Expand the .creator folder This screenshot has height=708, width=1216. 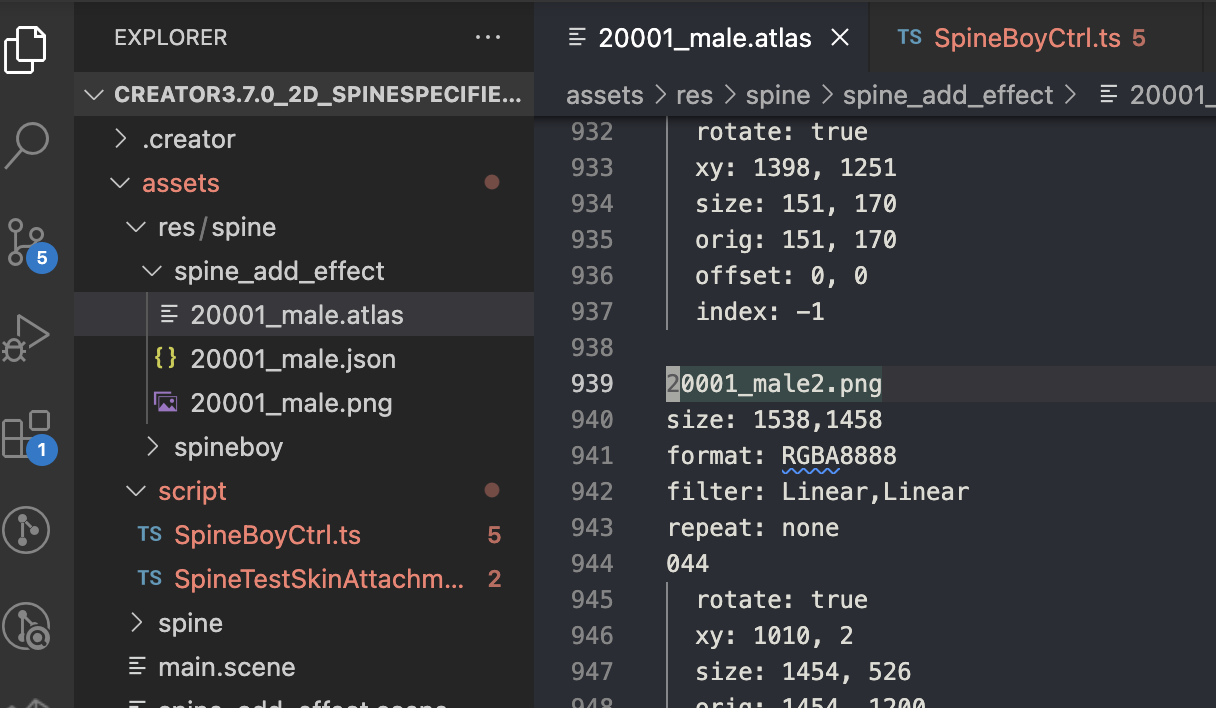[122, 139]
